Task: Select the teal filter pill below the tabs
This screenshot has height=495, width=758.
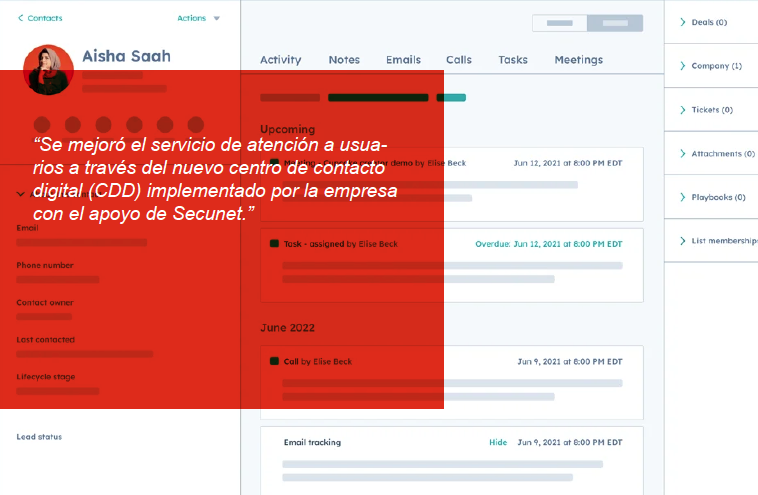Action: pos(451,97)
